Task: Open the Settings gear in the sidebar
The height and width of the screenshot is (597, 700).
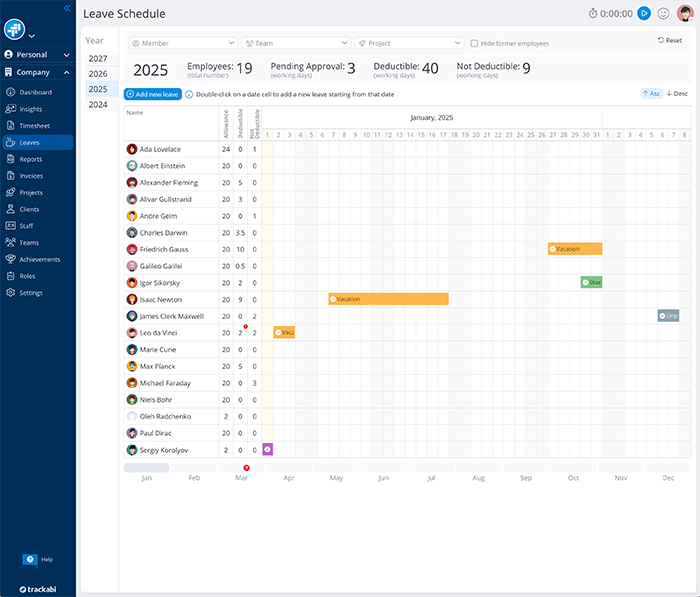Action: click(11, 293)
